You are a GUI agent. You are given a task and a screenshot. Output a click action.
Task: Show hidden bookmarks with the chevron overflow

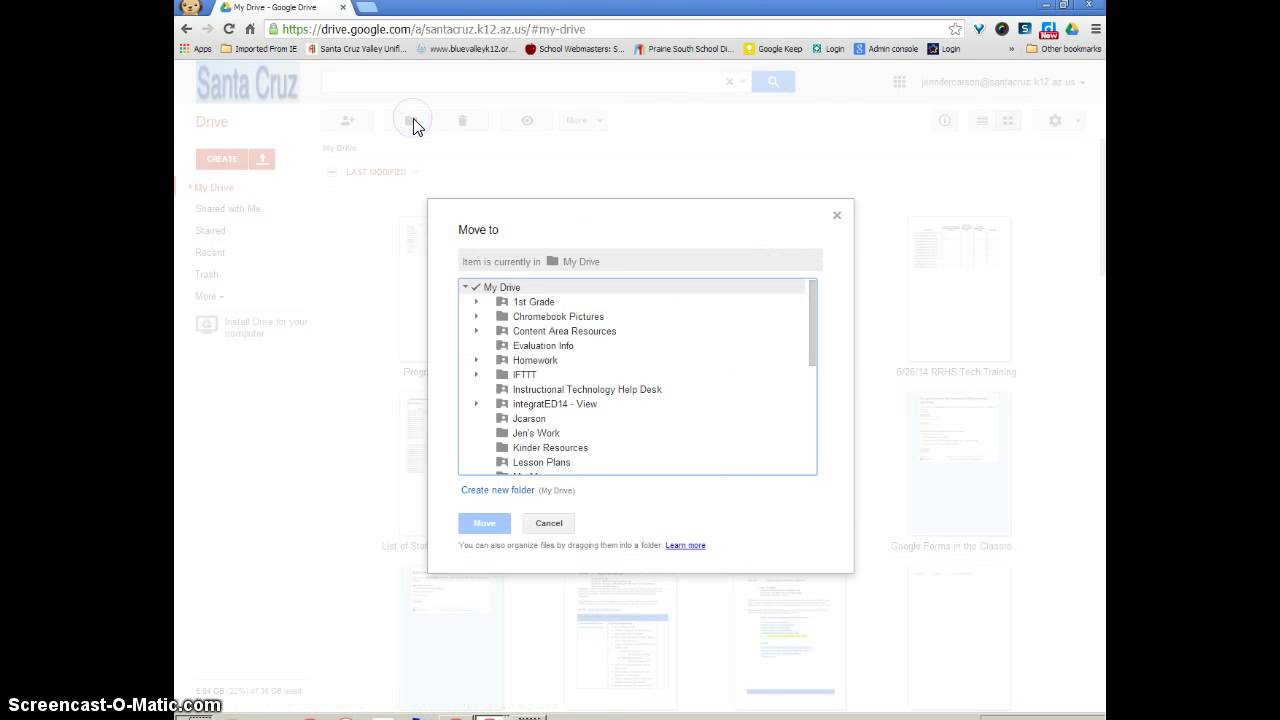coord(1011,48)
